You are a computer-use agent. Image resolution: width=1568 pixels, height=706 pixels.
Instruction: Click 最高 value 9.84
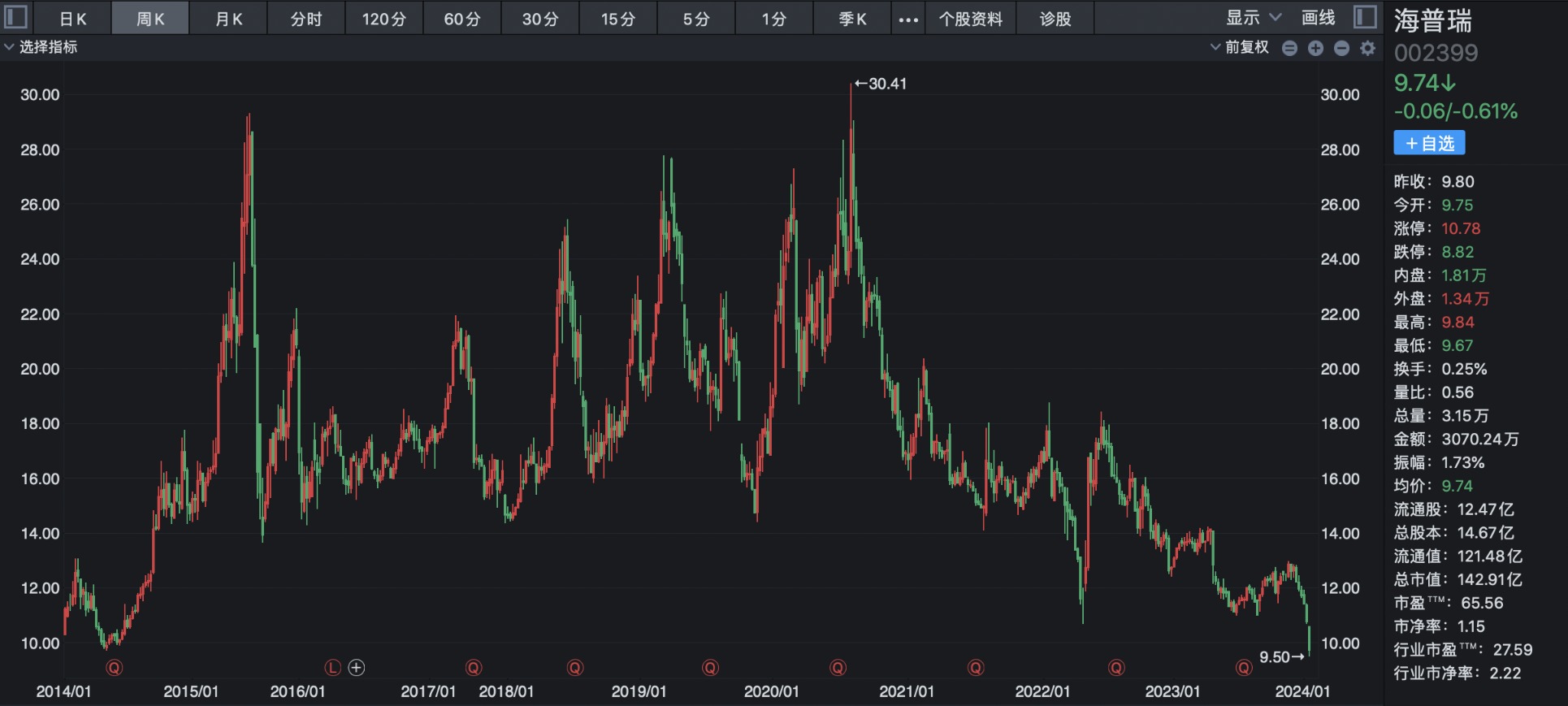(x=1458, y=323)
